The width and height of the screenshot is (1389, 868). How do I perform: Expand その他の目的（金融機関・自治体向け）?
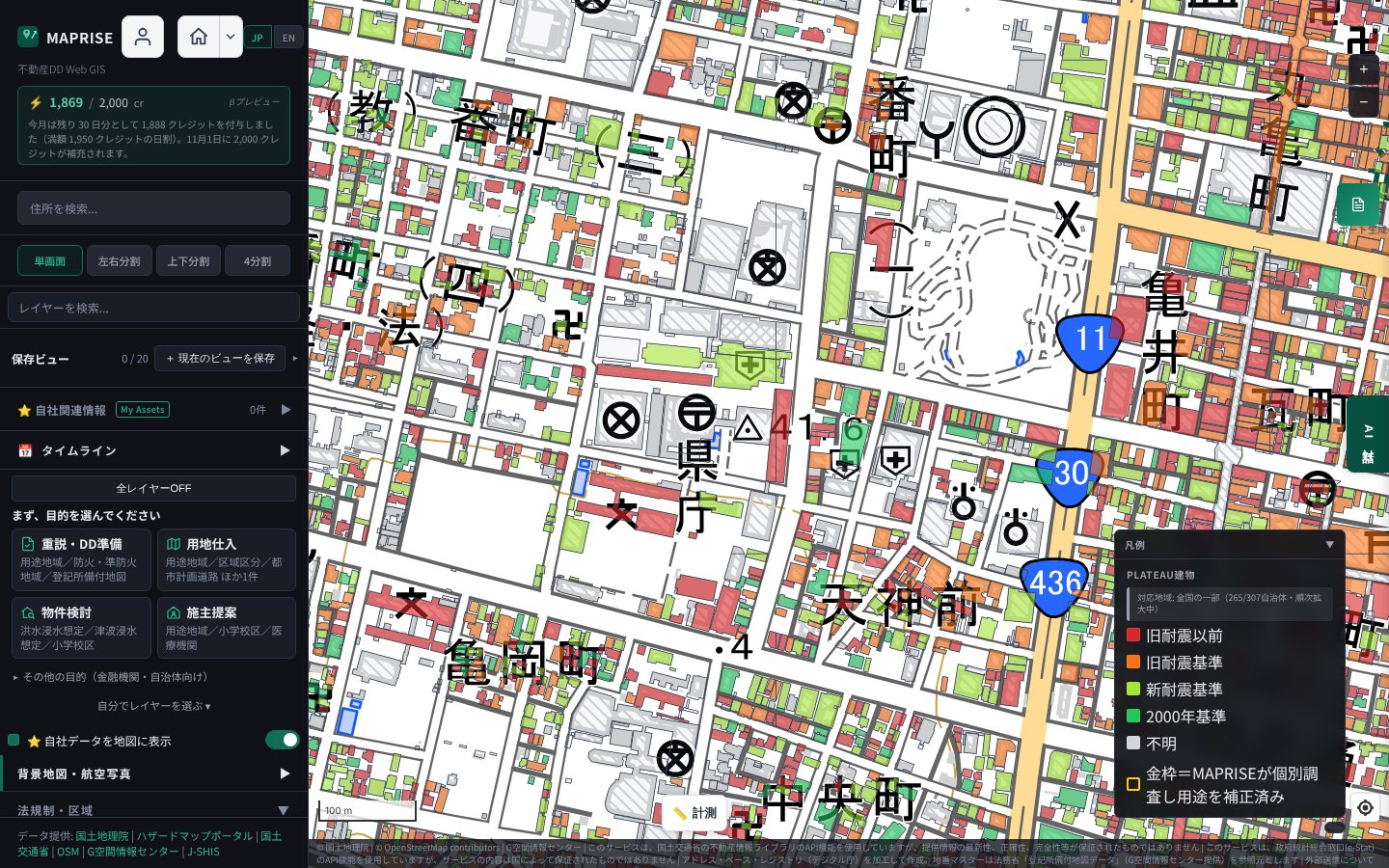click(x=111, y=677)
